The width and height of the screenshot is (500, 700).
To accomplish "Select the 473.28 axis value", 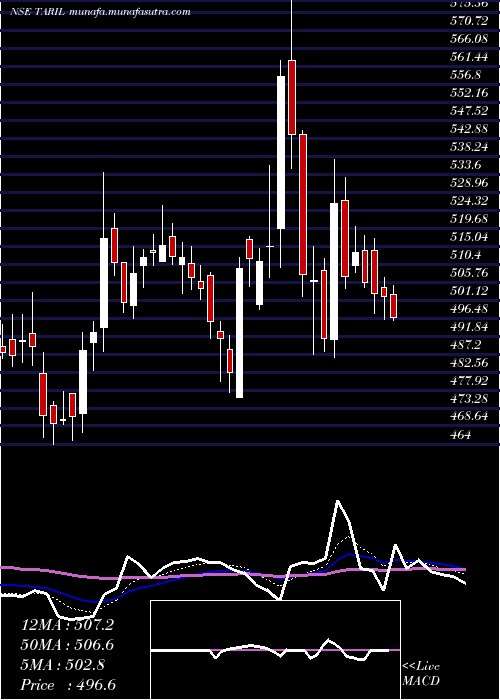I will [x=468, y=399].
